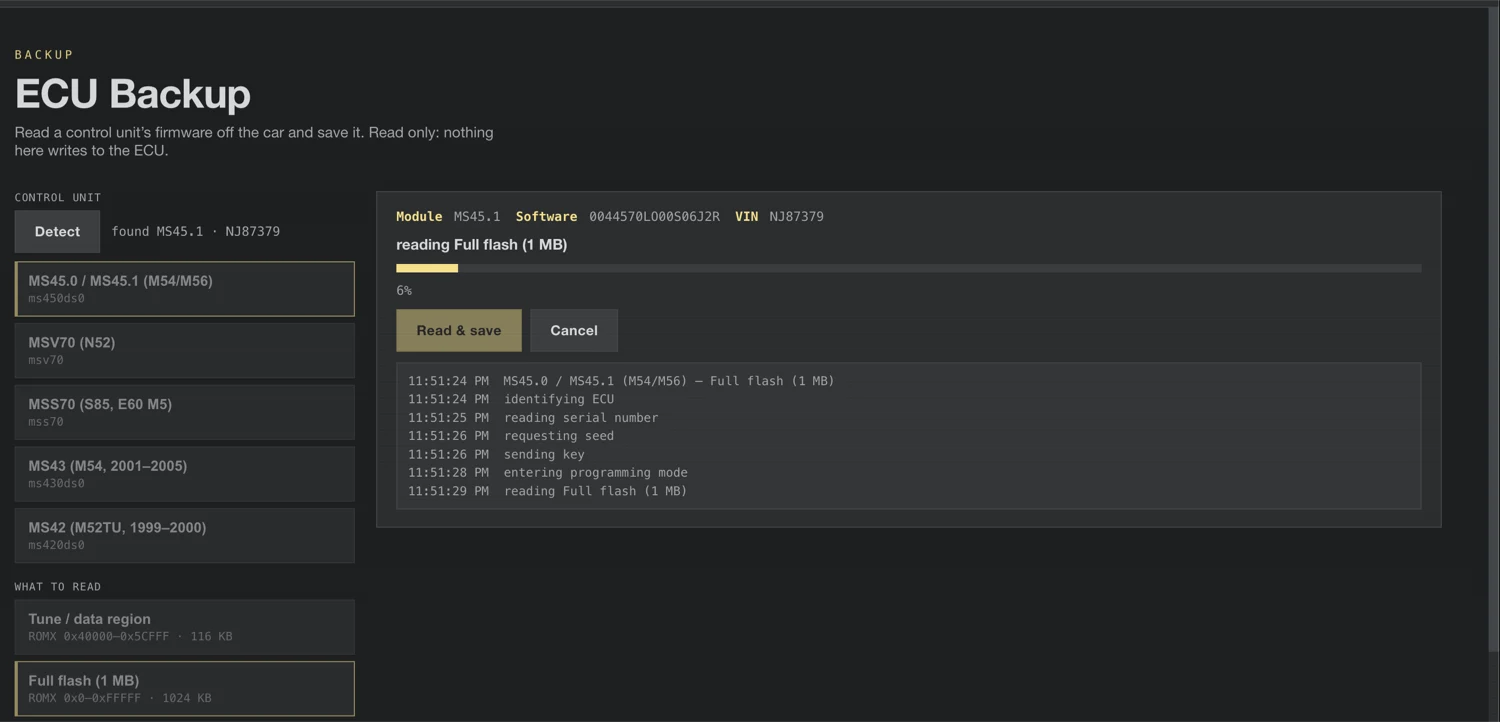The height and width of the screenshot is (722, 1500).
Task: Click 'found MS45.1 · NJ87379' status text
Action: point(195,231)
